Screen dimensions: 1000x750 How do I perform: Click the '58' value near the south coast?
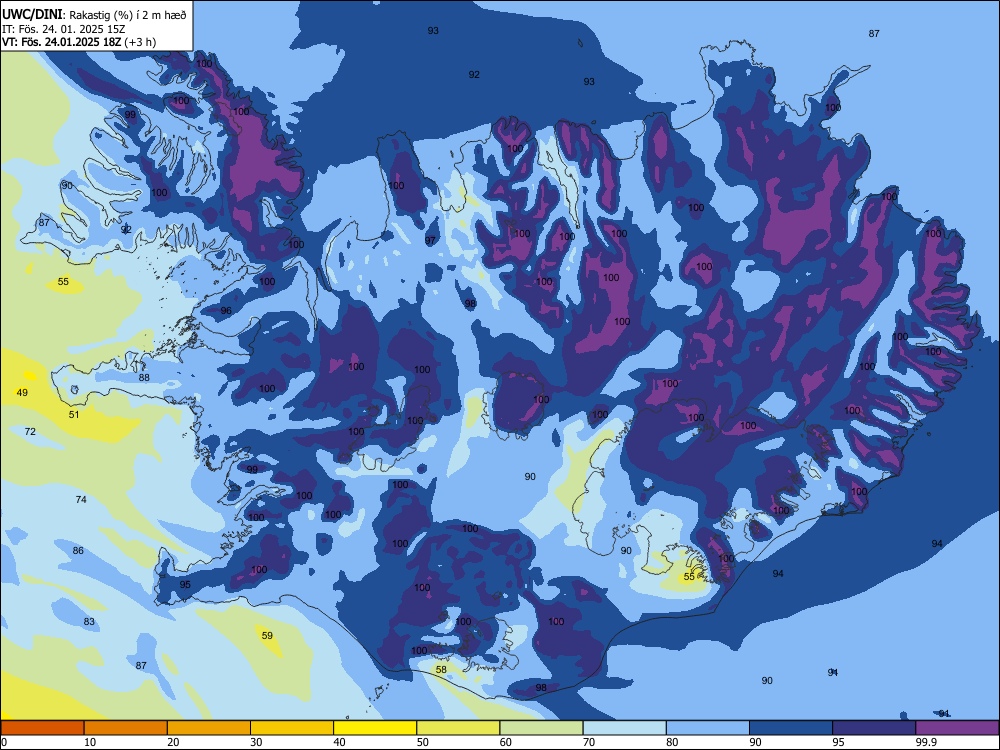tap(441, 670)
